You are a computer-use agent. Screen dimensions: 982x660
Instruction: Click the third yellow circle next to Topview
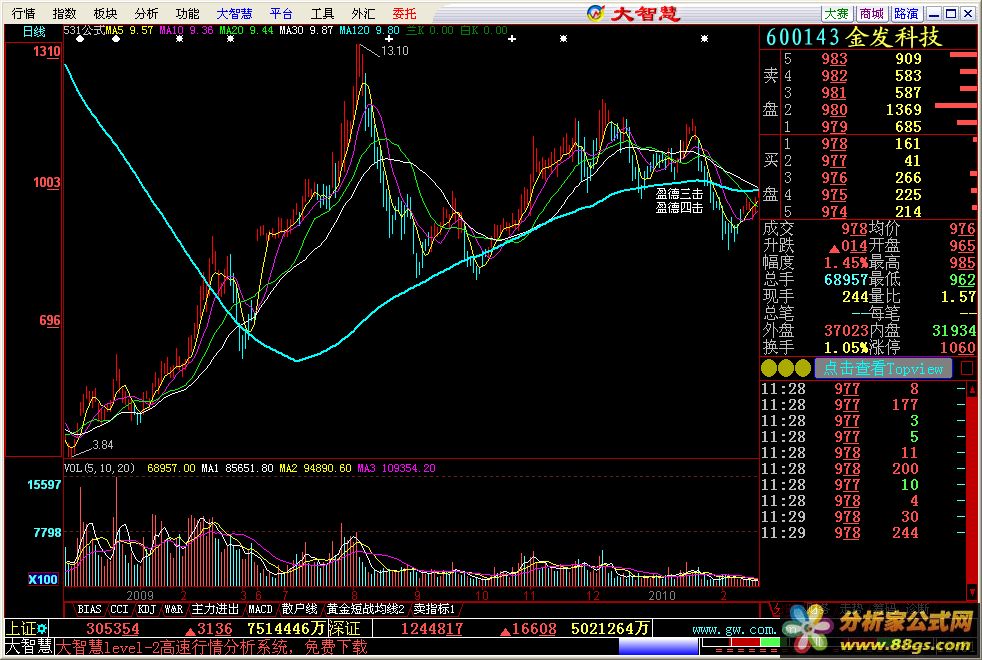pyautogui.click(x=803, y=368)
